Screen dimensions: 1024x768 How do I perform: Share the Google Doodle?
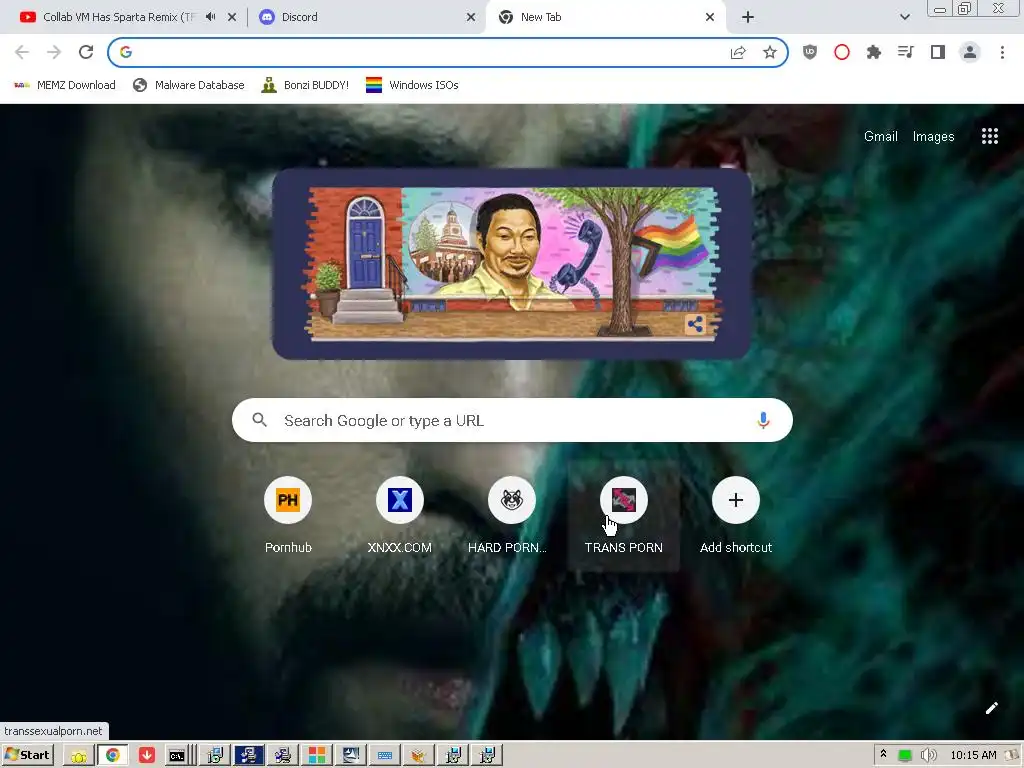point(695,324)
